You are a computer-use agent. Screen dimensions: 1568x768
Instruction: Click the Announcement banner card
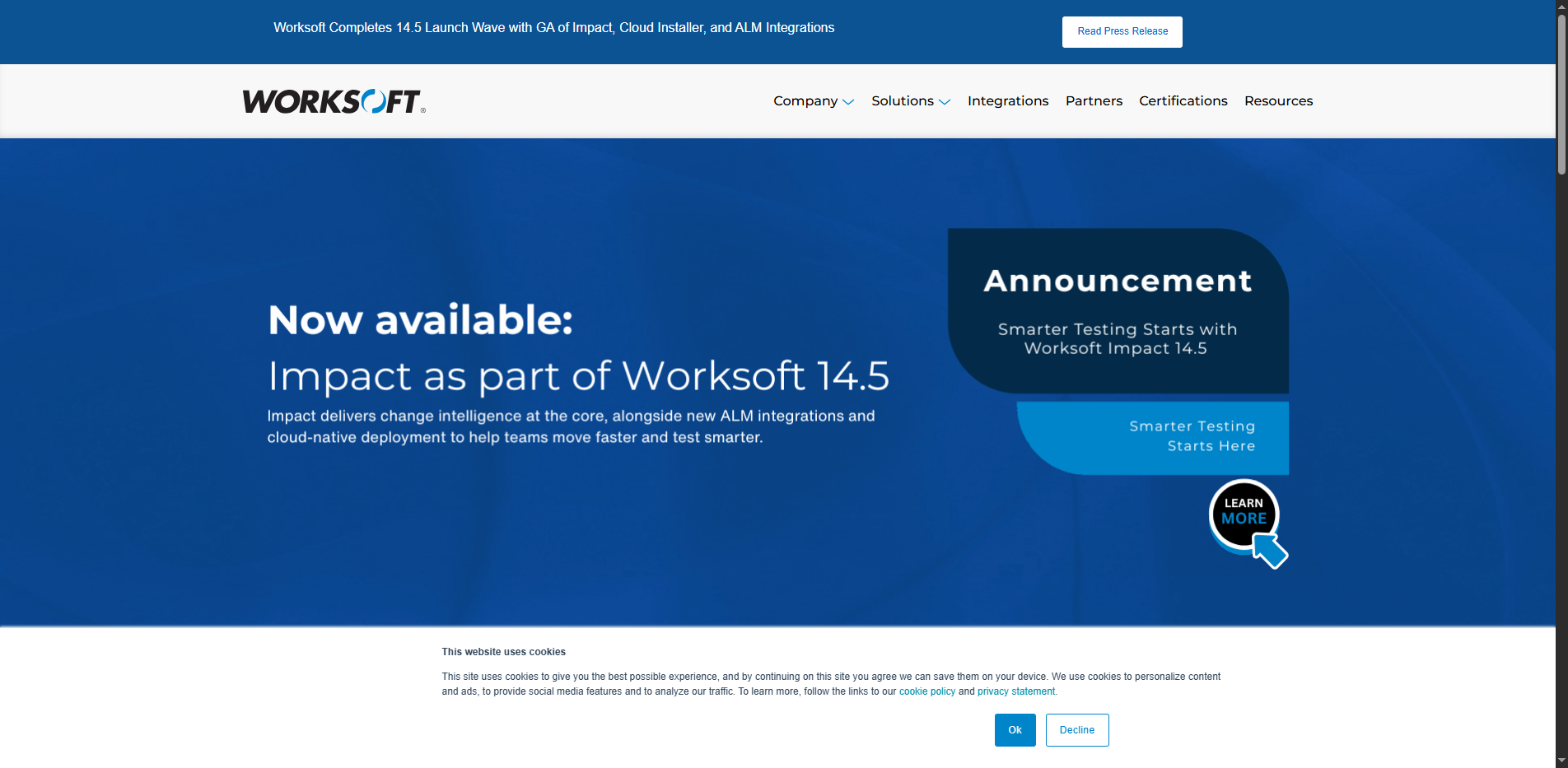coord(1118,311)
